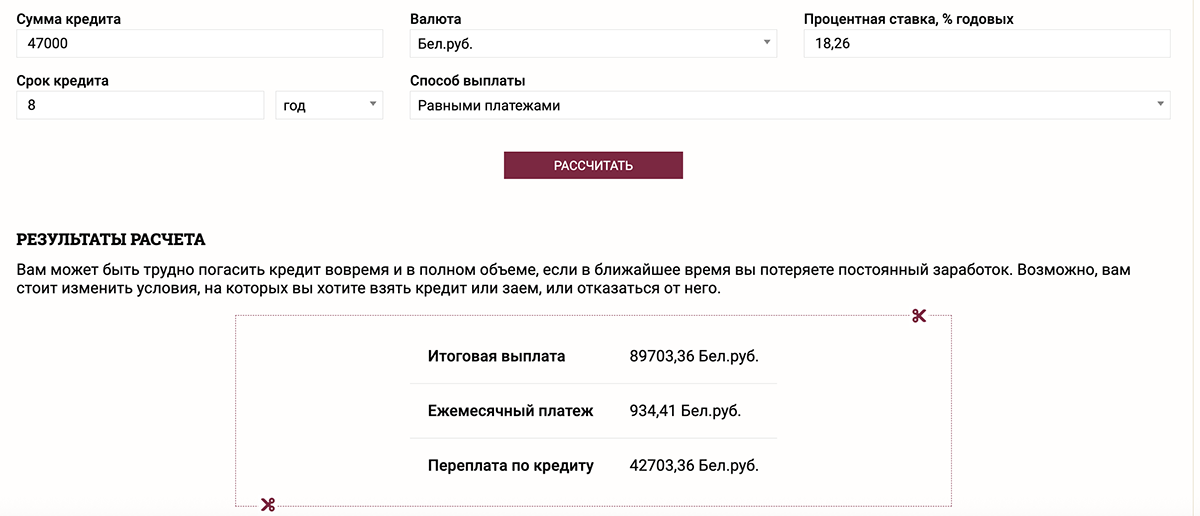Click the 'Процентная ставка, % годовых' label
The image size is (1200, 516).
(x=908, y=19)
